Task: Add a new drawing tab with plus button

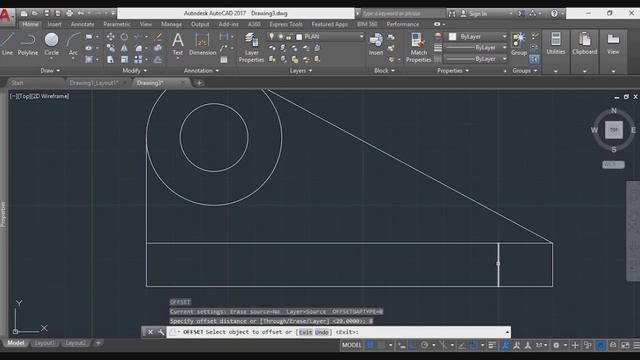Action: 199,83
